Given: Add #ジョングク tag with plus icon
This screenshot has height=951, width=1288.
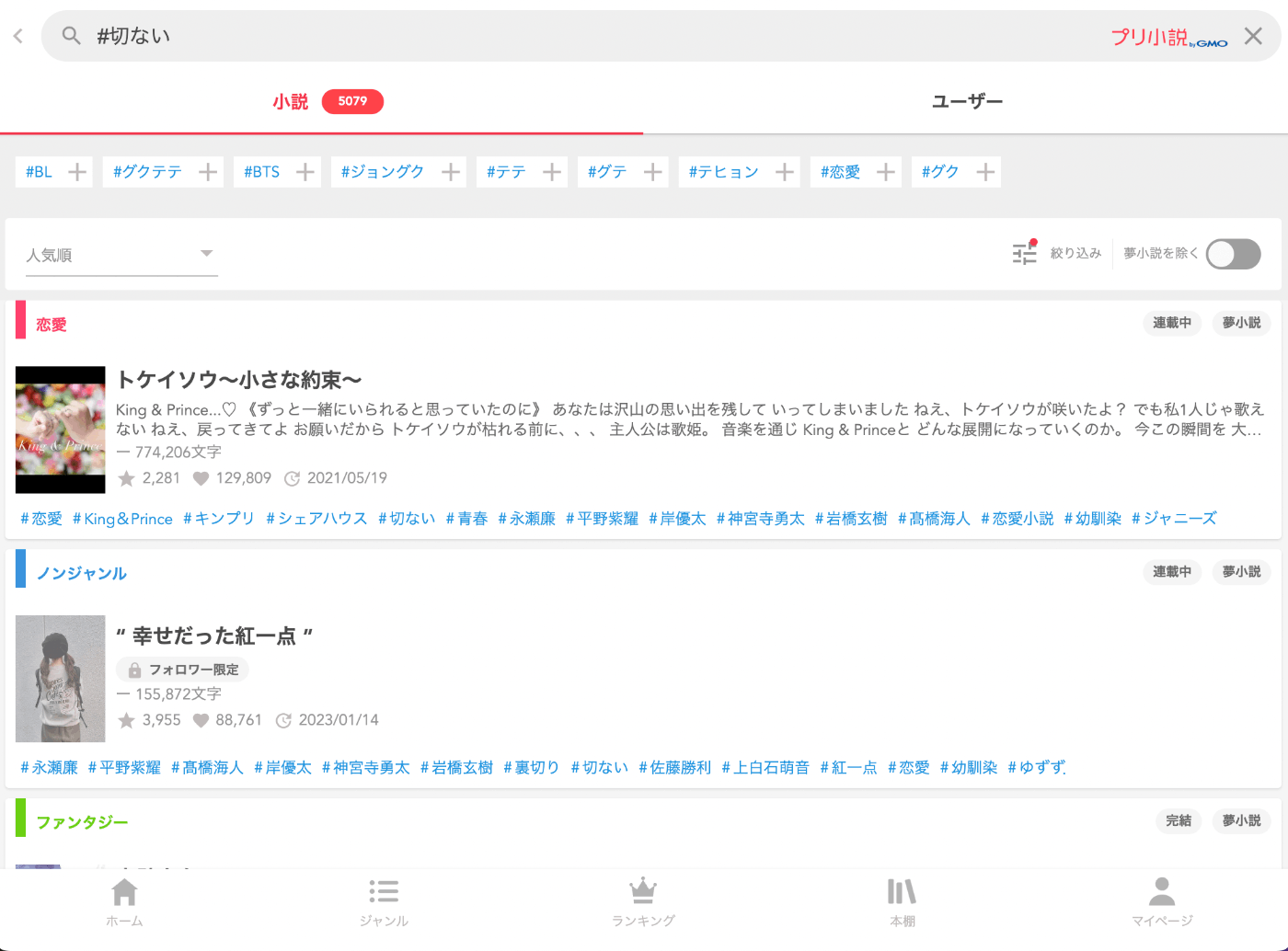Looking at the screenshot, I should tap(451, 172).
